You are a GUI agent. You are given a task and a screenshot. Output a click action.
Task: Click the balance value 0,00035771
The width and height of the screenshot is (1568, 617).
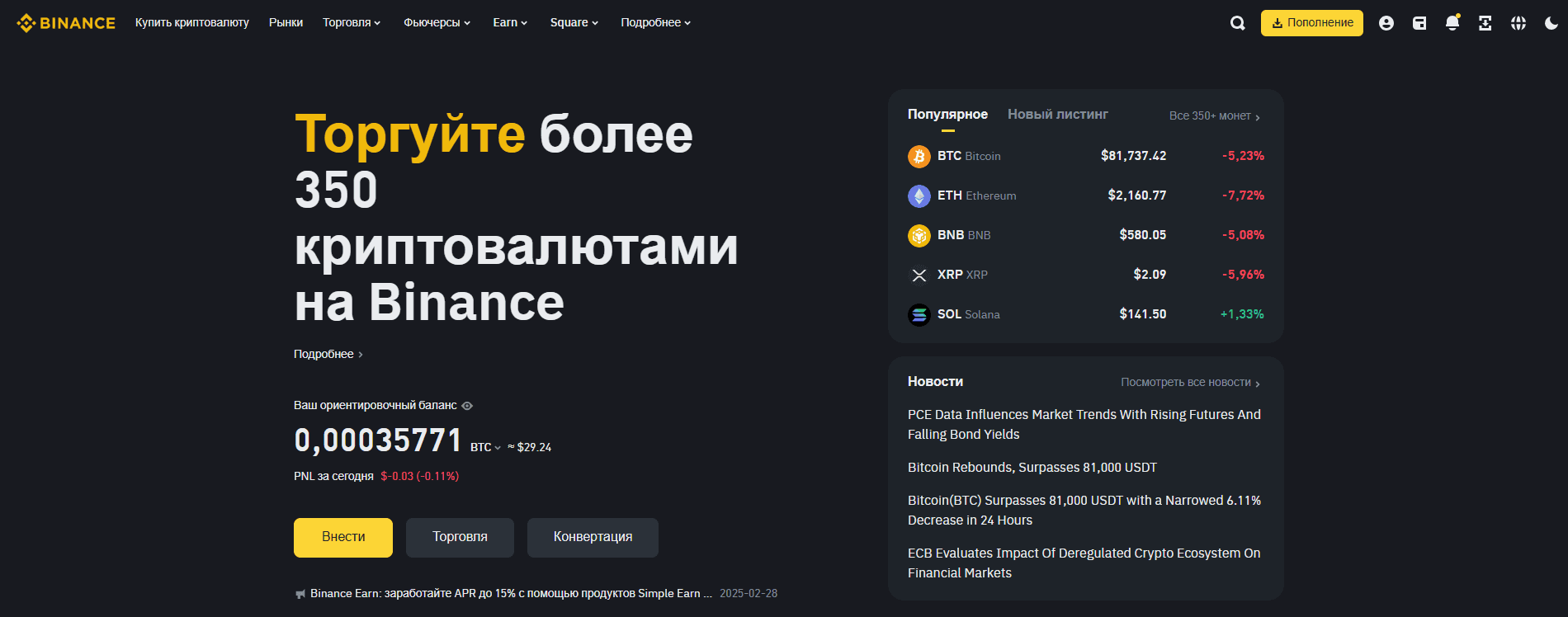tap(378, 440)
